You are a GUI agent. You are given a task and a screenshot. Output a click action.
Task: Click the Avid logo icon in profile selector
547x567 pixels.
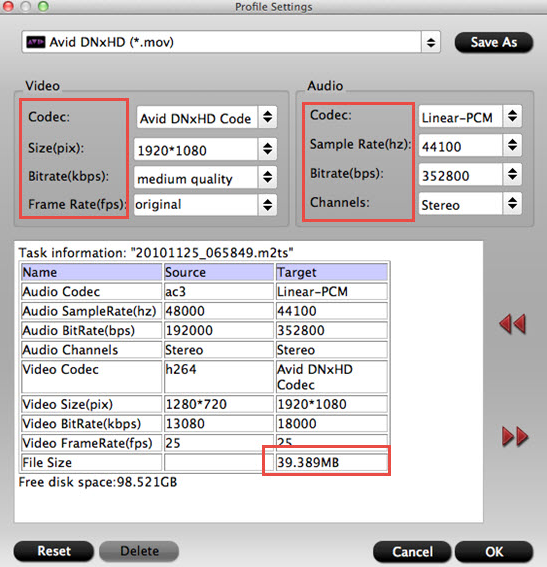coord(35,42)
